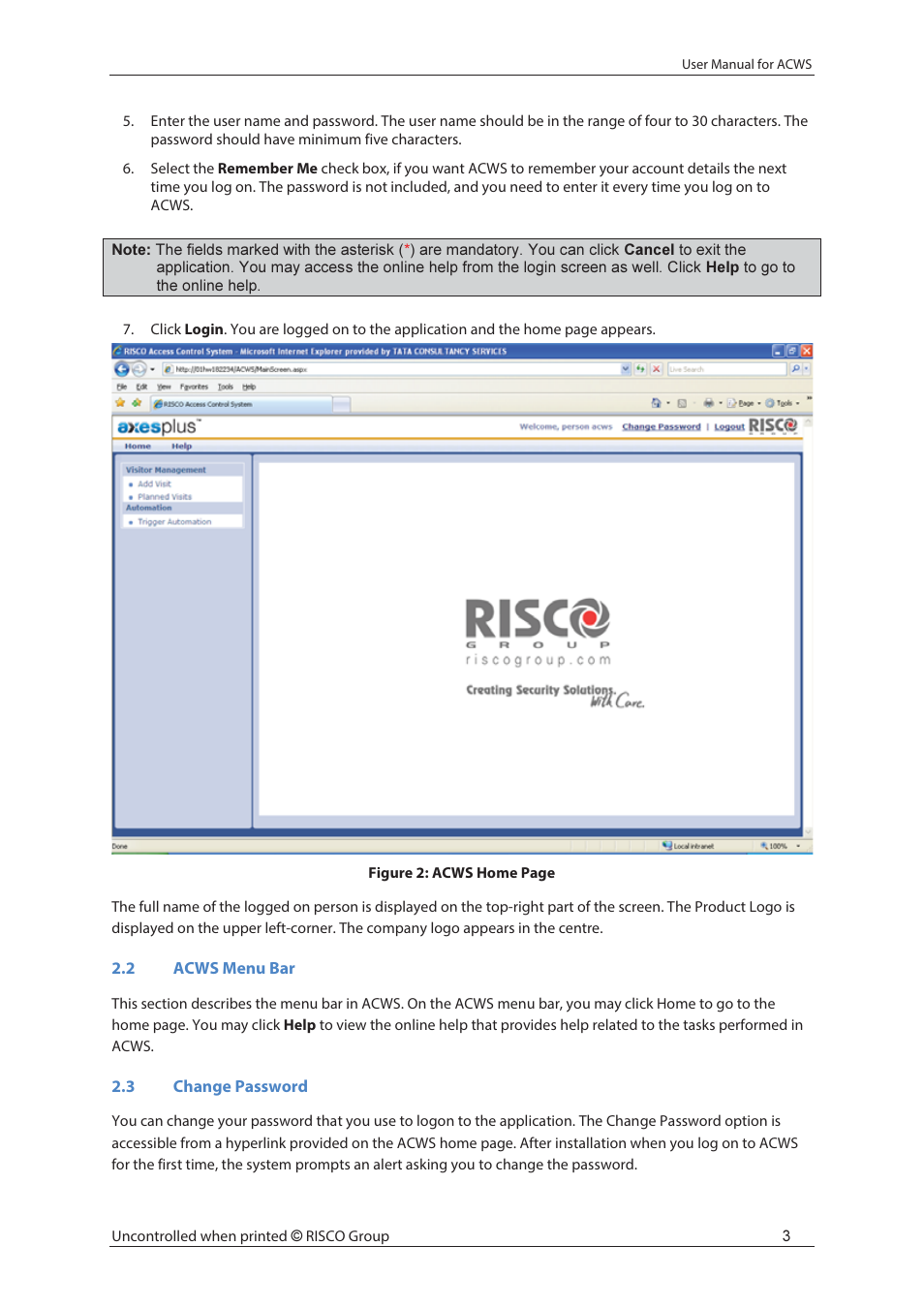Screen dimensions: 924x1308
Task: Click the Live Search input box
Action: pyautogui.click(x=726, y=369)
